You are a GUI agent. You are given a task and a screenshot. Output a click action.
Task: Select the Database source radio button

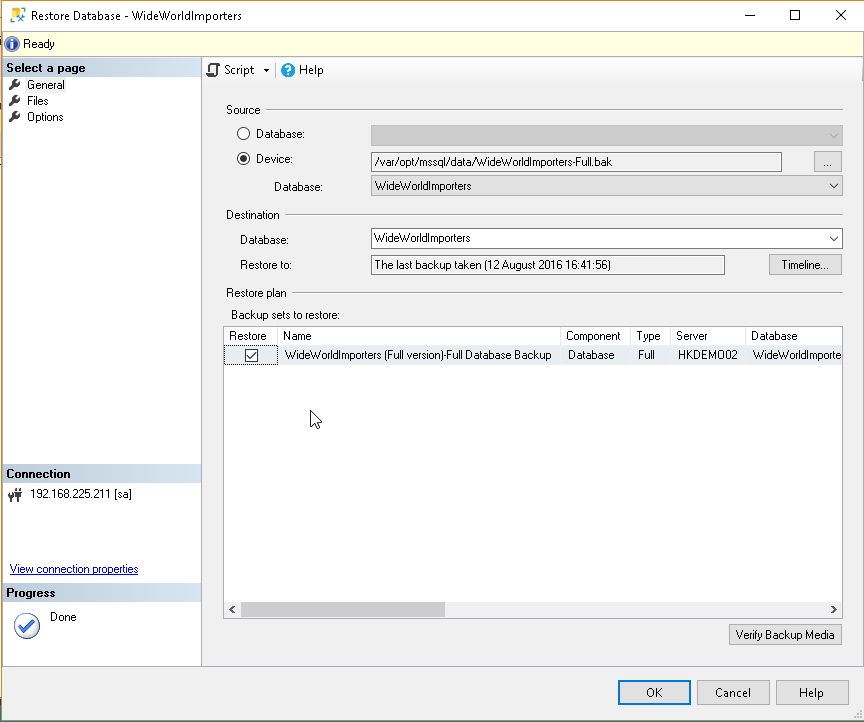tap(243, 134)
